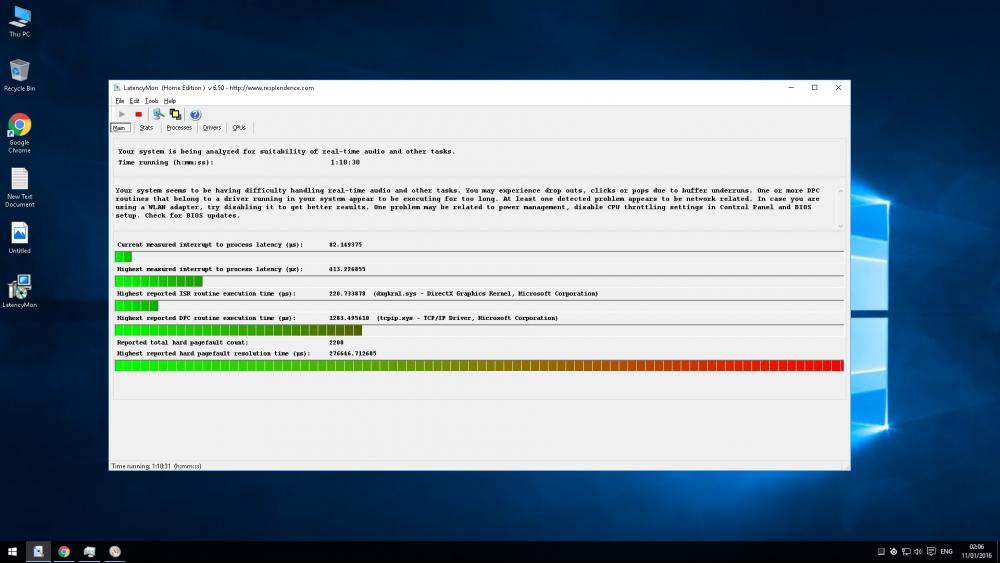
Task: Open the Tools menu
Action: [x=151, y=101]
